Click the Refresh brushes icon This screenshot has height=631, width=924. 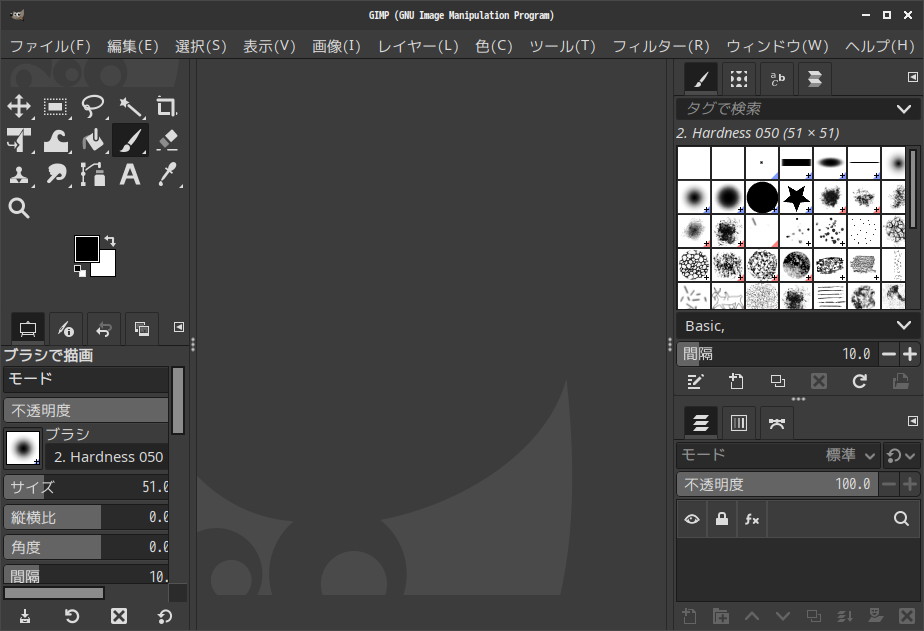click(860, 382)
